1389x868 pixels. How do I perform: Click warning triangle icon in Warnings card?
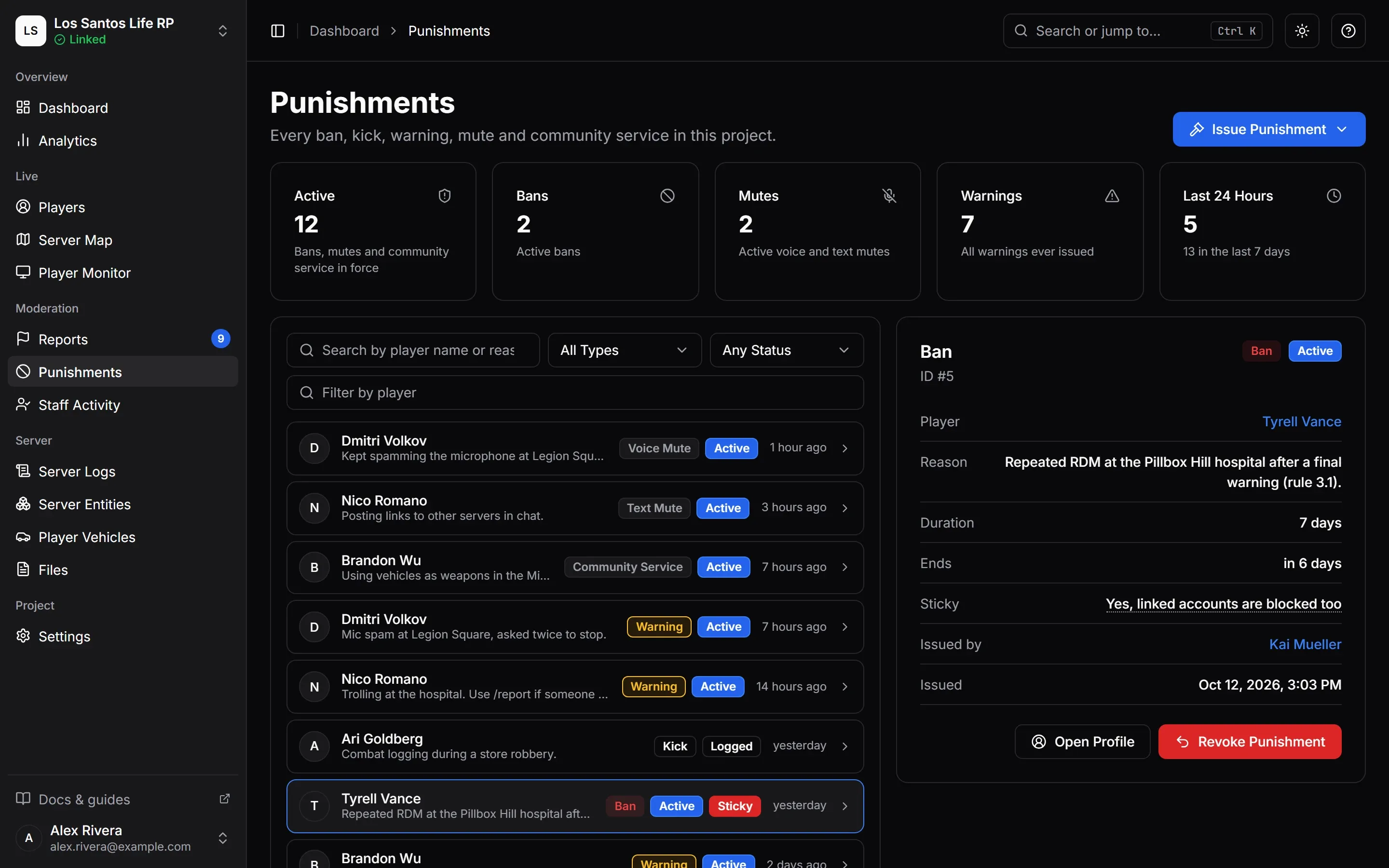point(1112,196)
